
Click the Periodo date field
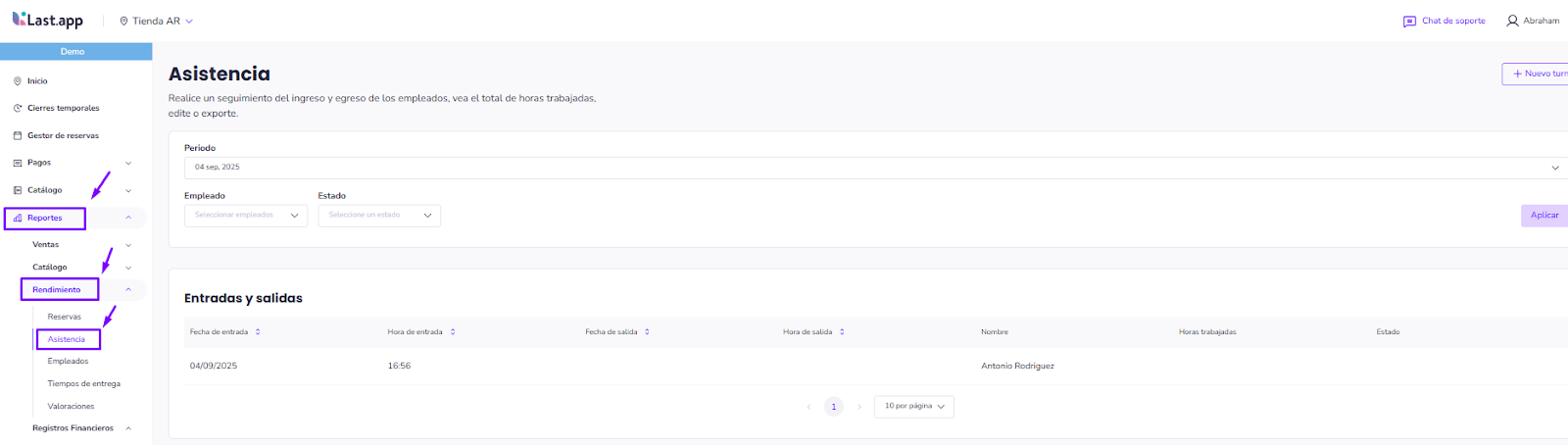coord(872,168)
